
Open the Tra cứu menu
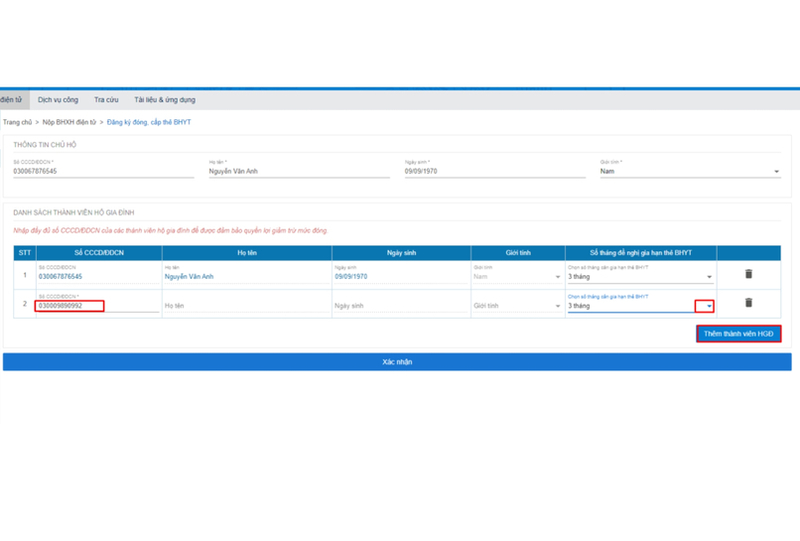tap(106, 100)
